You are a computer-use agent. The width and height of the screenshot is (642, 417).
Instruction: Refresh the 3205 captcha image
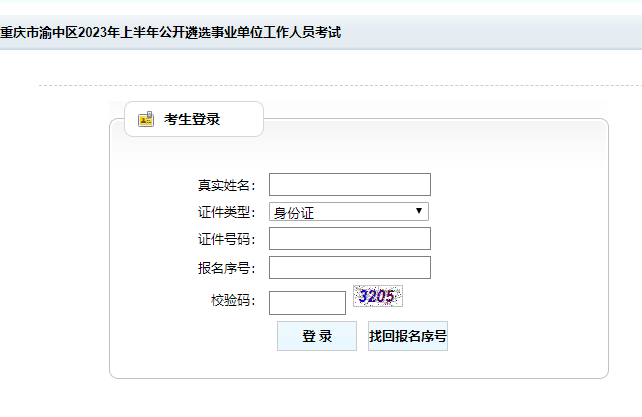tap(377, 296)
